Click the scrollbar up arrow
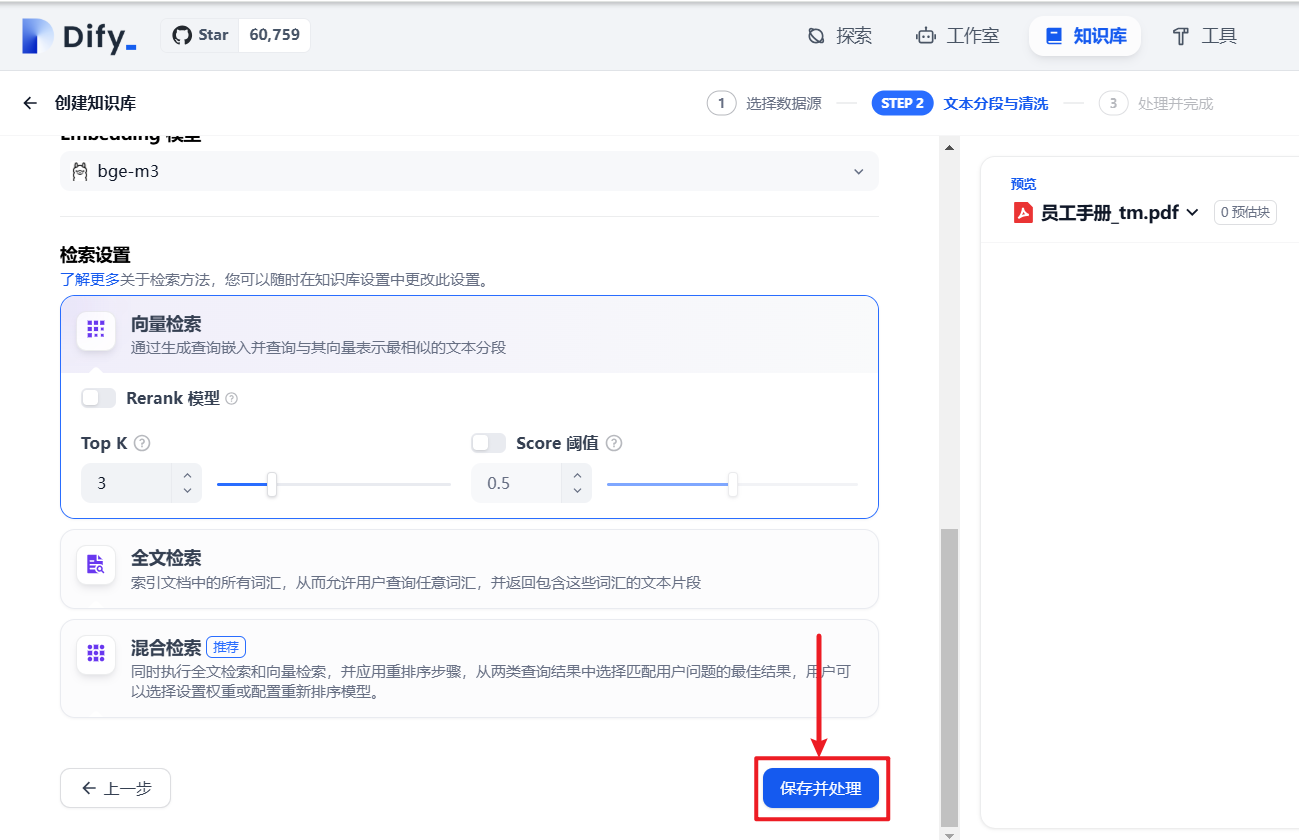The image size is (1299, 840). (949, 147)
